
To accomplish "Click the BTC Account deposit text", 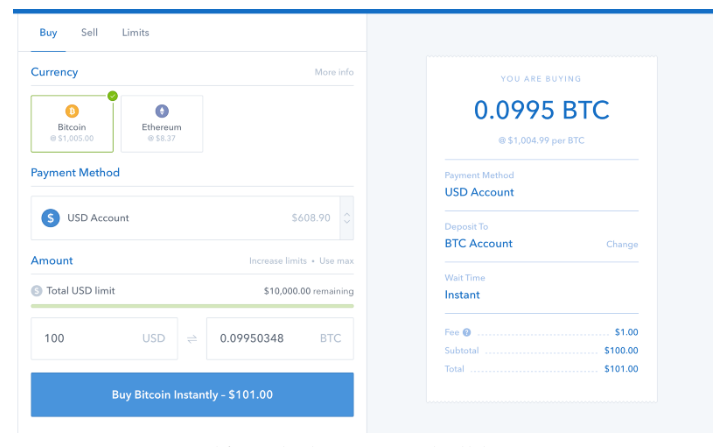I will click(478, 244).
